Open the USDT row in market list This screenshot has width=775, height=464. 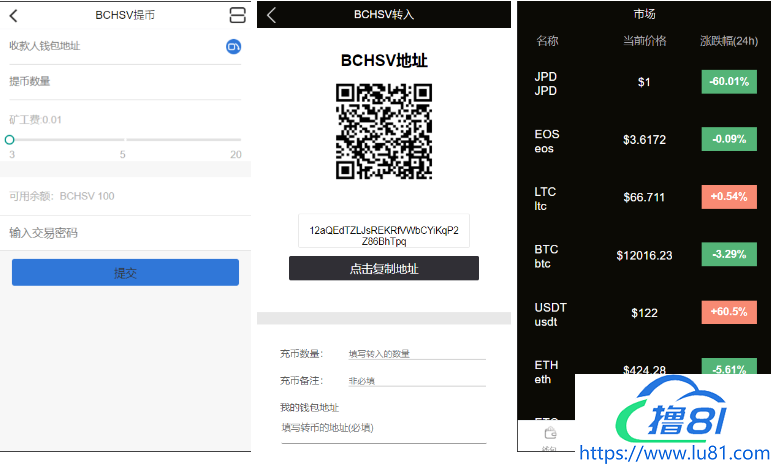644,314
